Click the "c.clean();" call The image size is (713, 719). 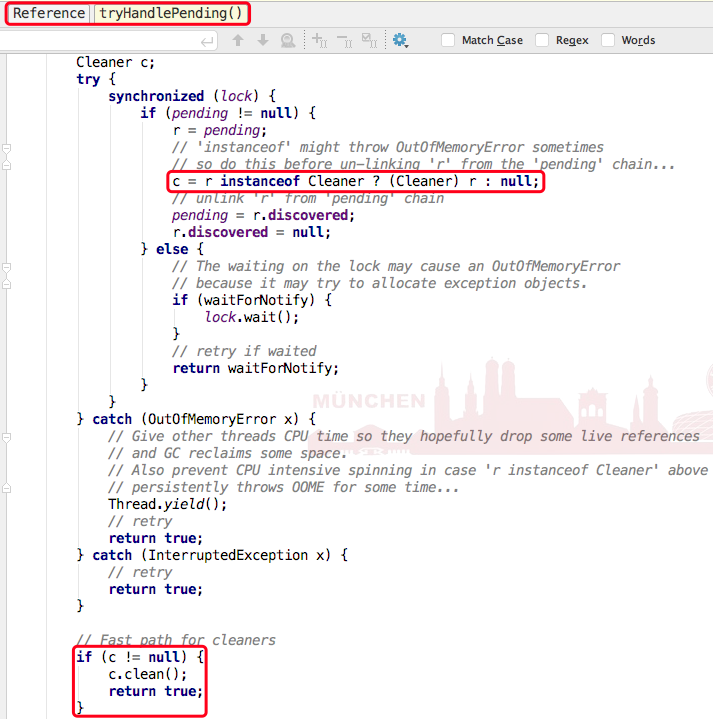148,674
